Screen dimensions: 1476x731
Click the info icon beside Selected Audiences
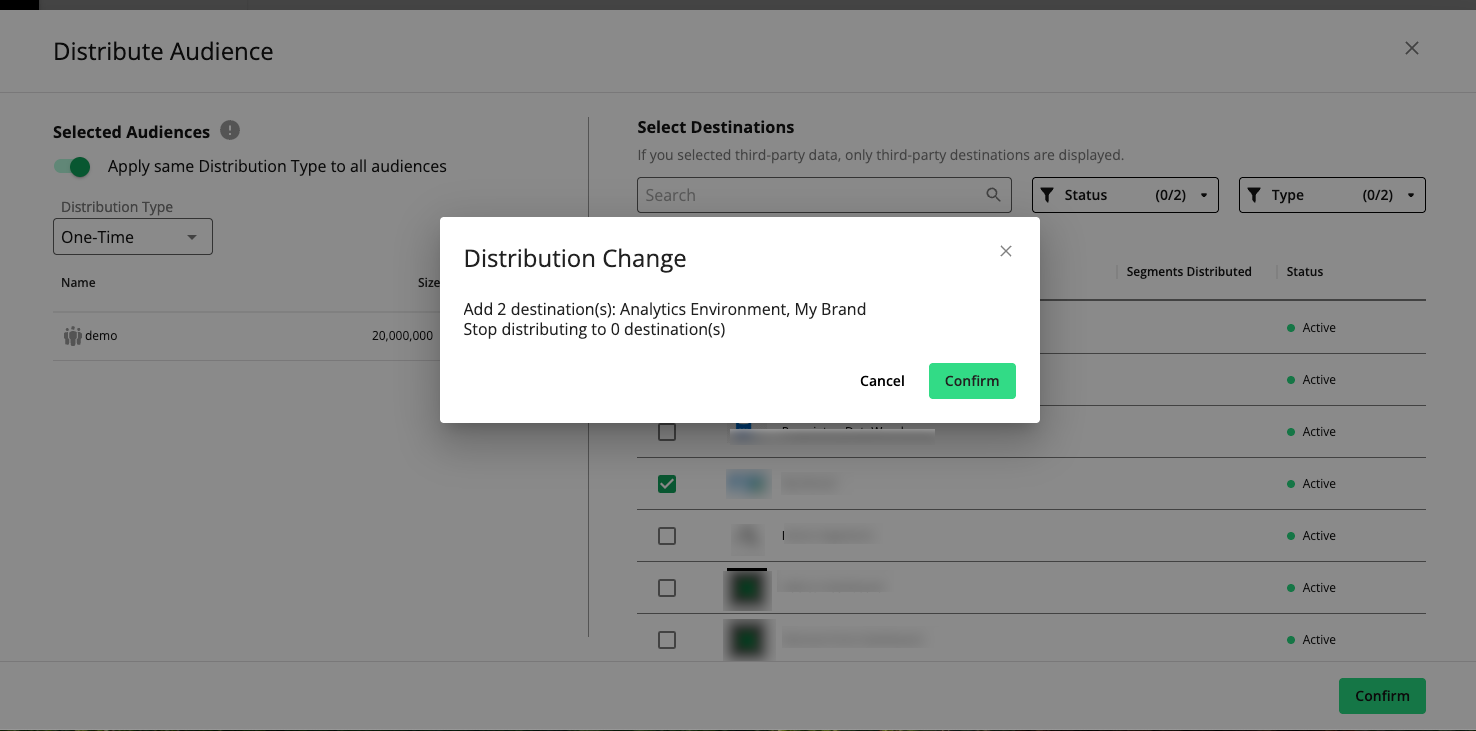coord(229,130)
